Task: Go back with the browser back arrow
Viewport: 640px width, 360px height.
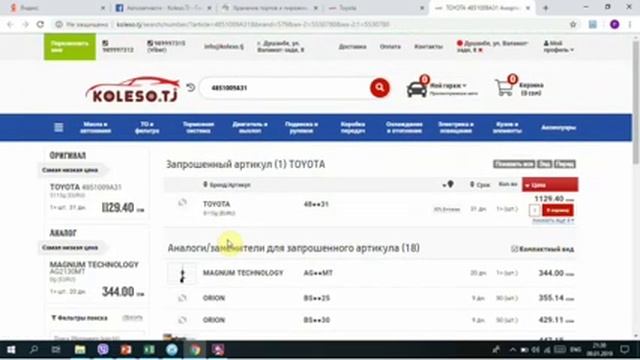Action: 10,24
